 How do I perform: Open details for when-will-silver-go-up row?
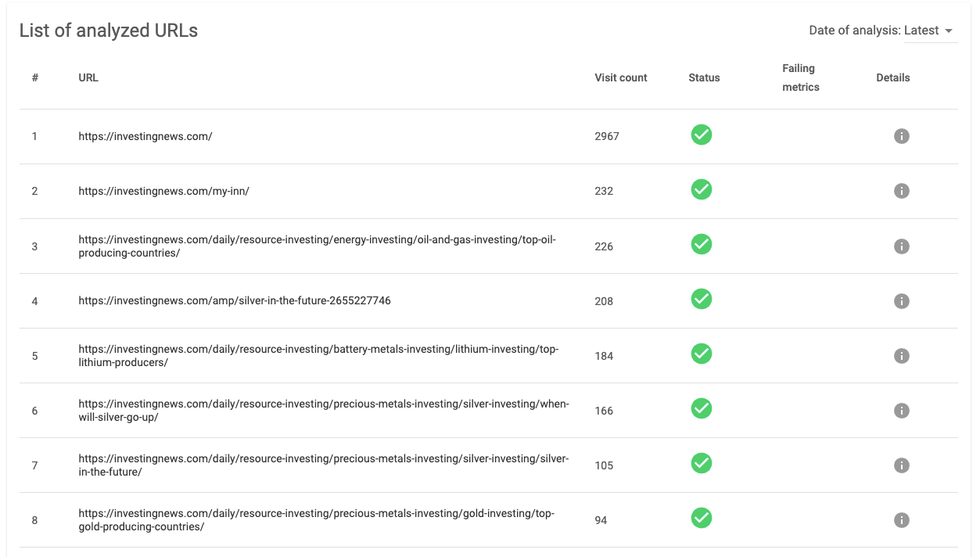click(901, 411)
